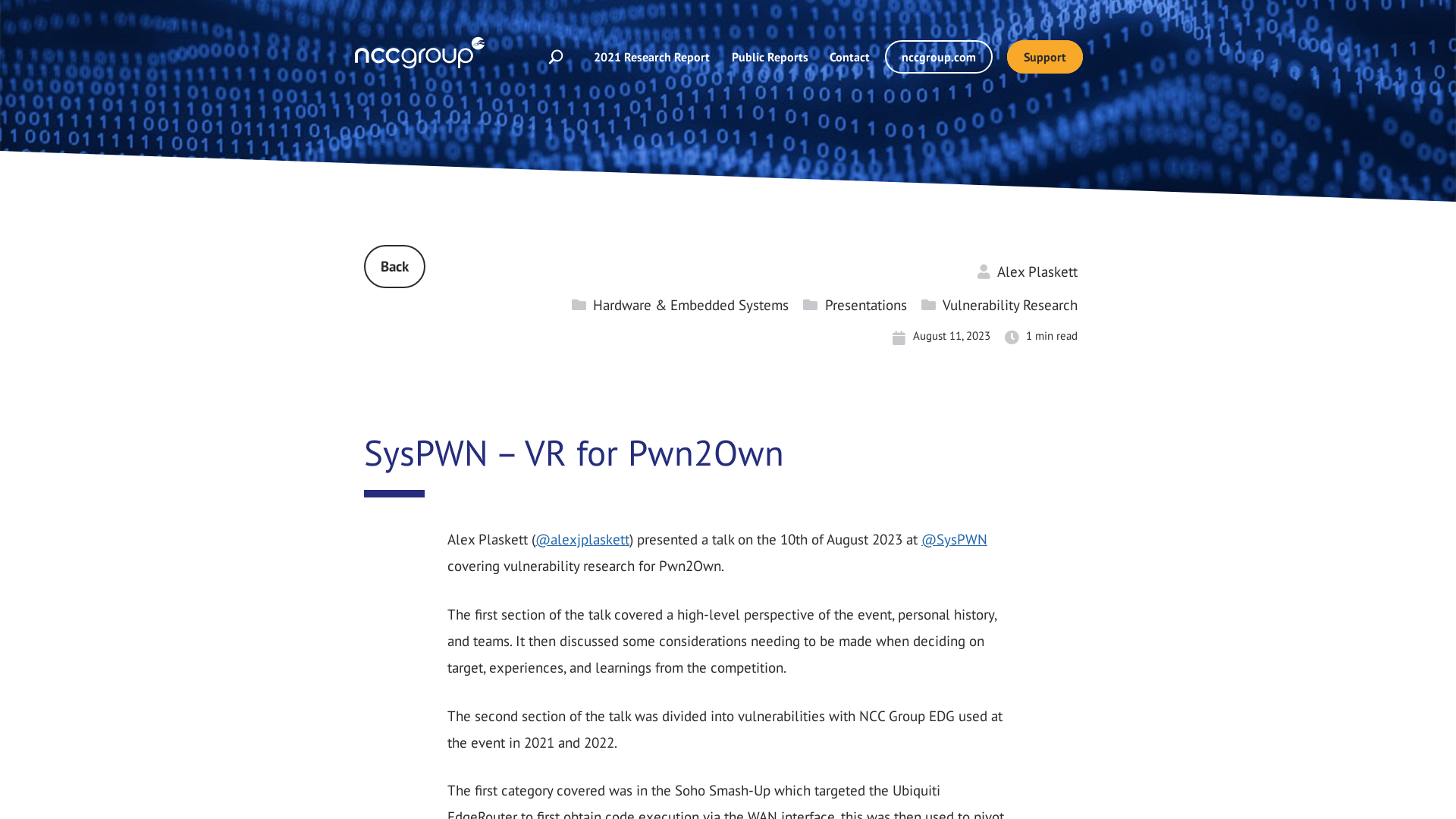Select the 2021 Research Report menu item
The image size is (1456, 819).
pyautogui.click(x=652, y=56)
